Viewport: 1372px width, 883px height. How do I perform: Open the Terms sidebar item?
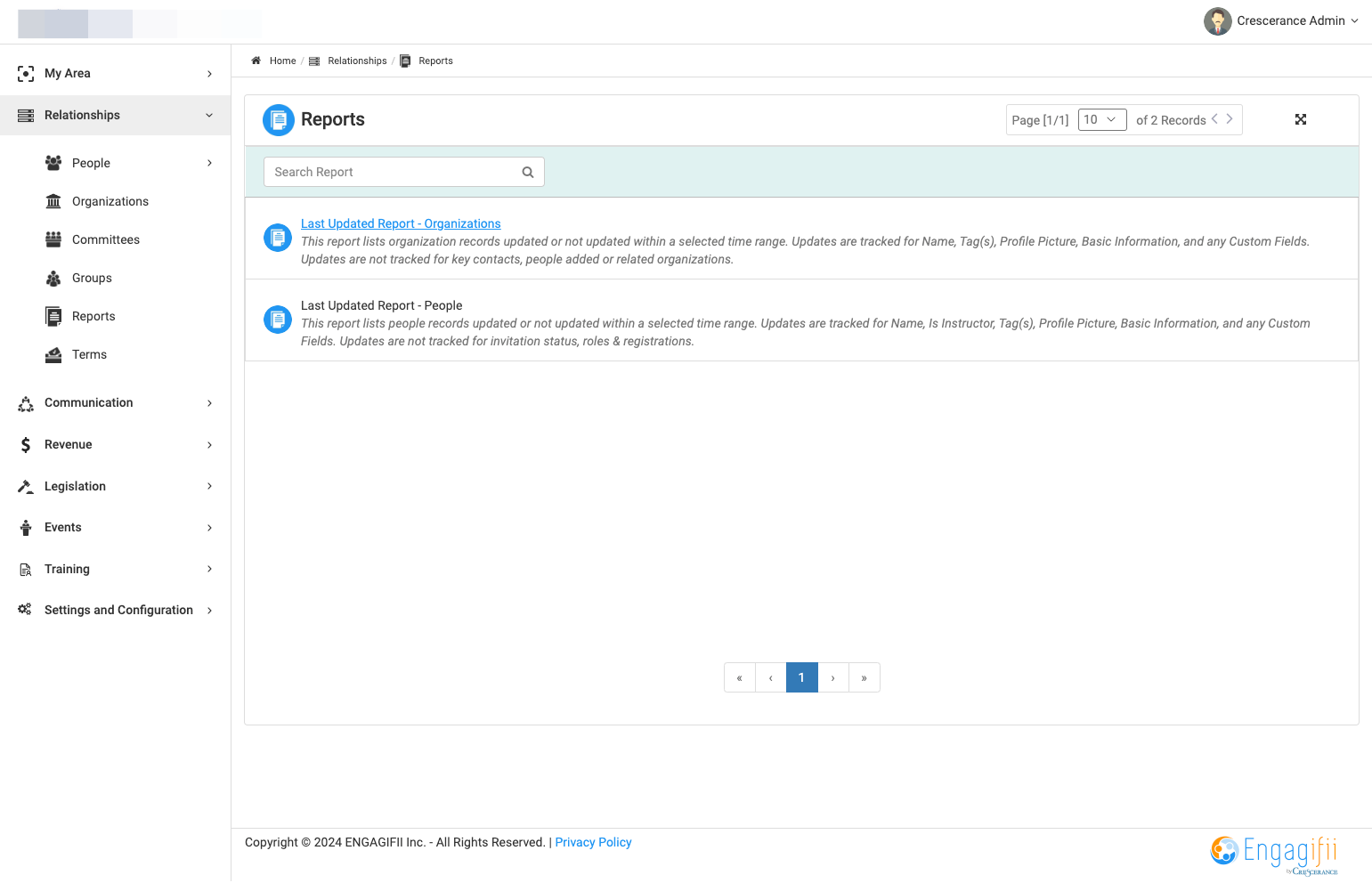point(89,354)
